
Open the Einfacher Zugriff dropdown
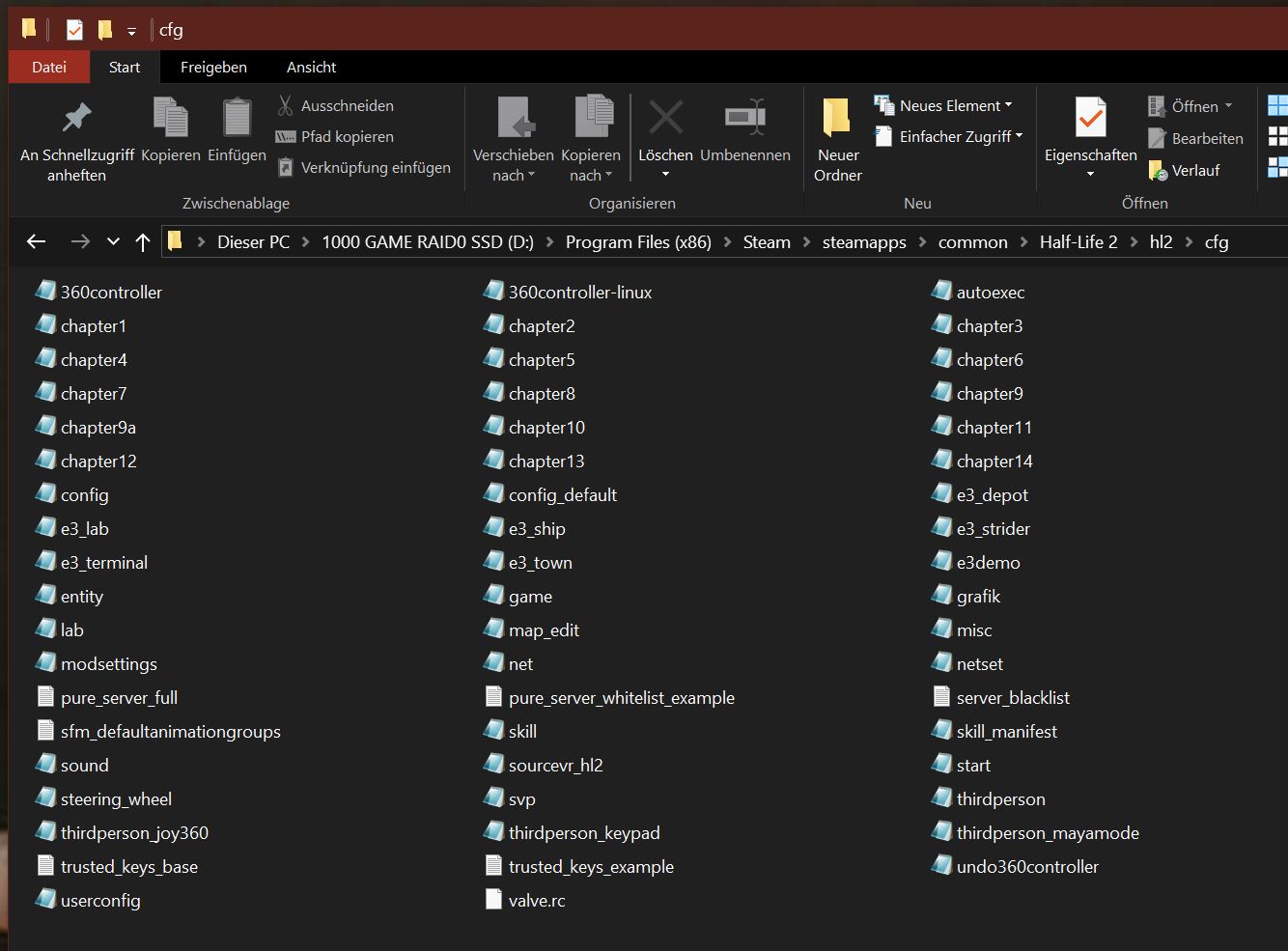948,136
